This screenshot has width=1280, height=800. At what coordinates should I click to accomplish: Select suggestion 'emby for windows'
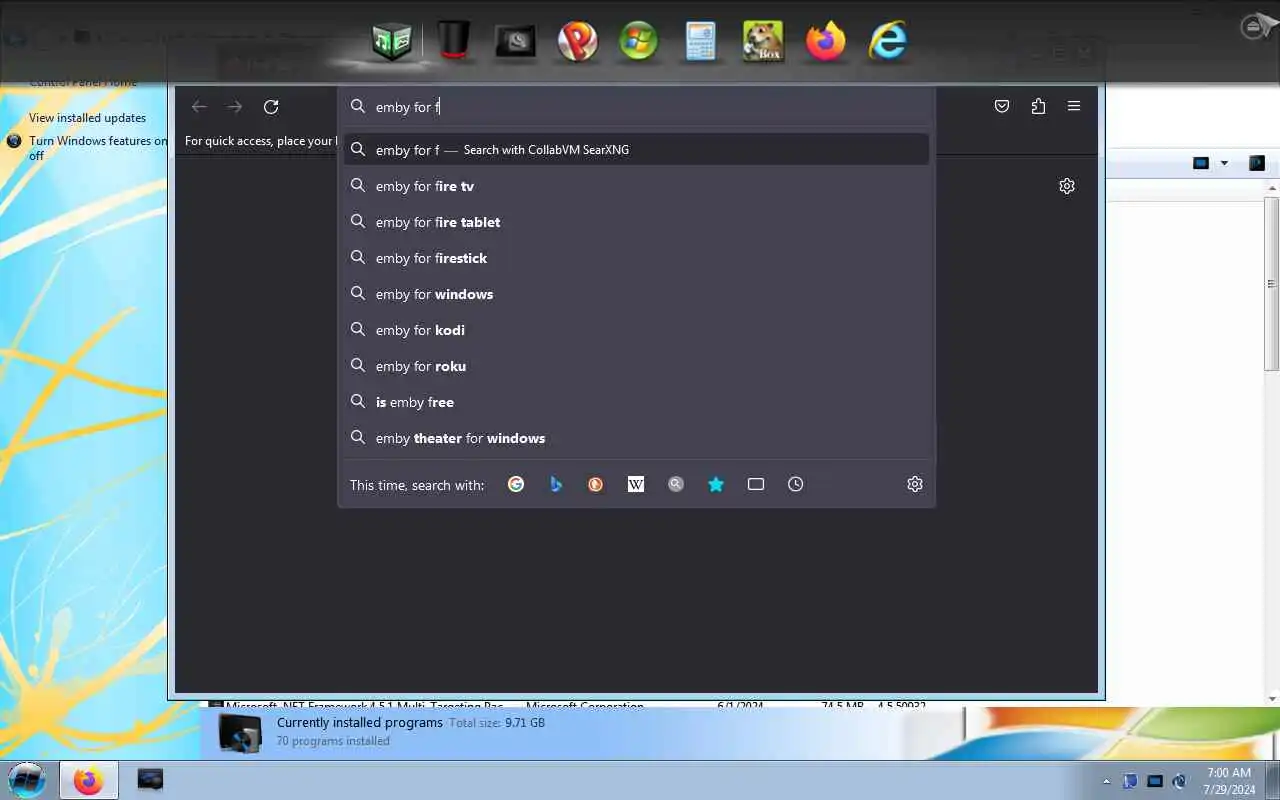pos(636,294)
